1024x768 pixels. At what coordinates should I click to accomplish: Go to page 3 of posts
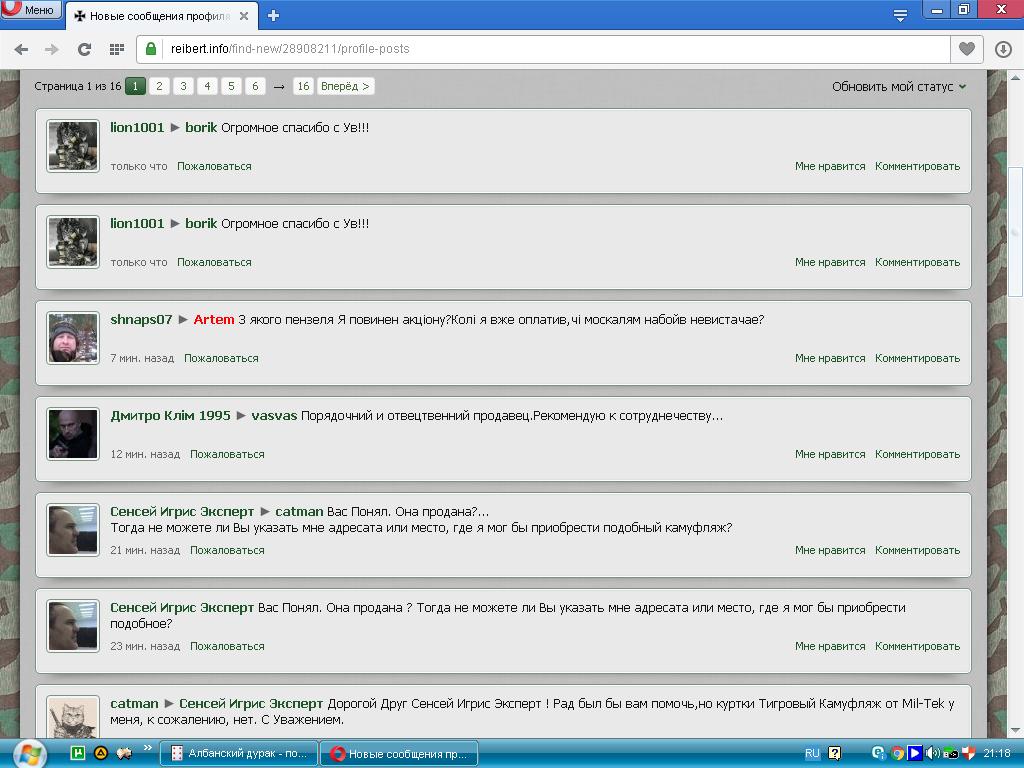[183, 86]
